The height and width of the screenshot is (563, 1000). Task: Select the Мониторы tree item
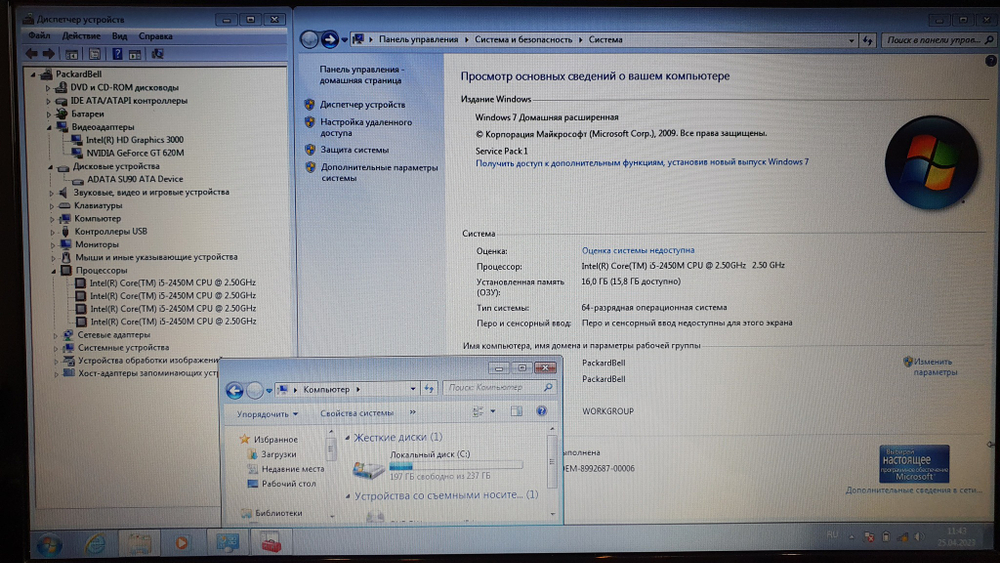(96, 244)
